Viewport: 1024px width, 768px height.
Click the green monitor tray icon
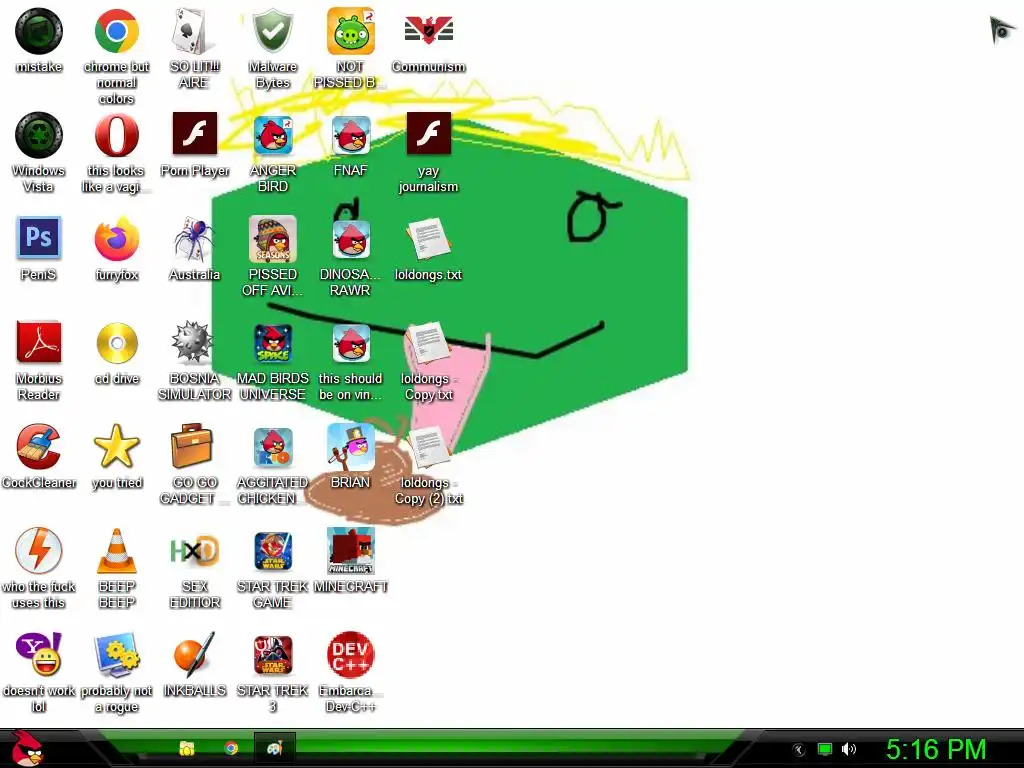(825, 749)
